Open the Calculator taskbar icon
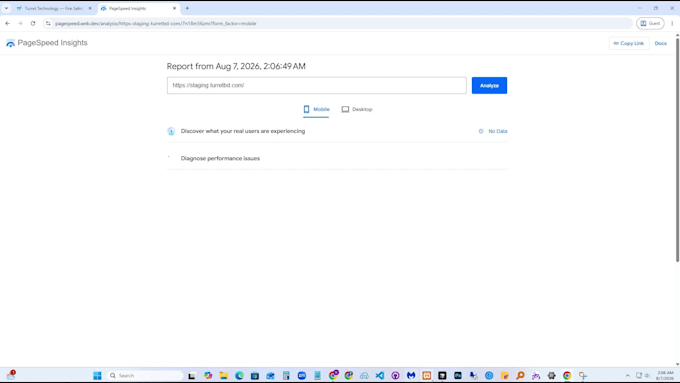The image size is (680, 383). coord(286,376)
